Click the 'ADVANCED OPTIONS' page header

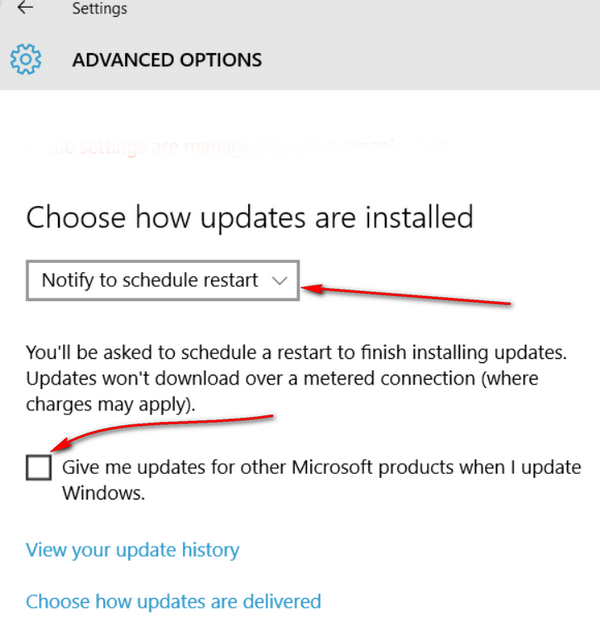click(167, 60)
